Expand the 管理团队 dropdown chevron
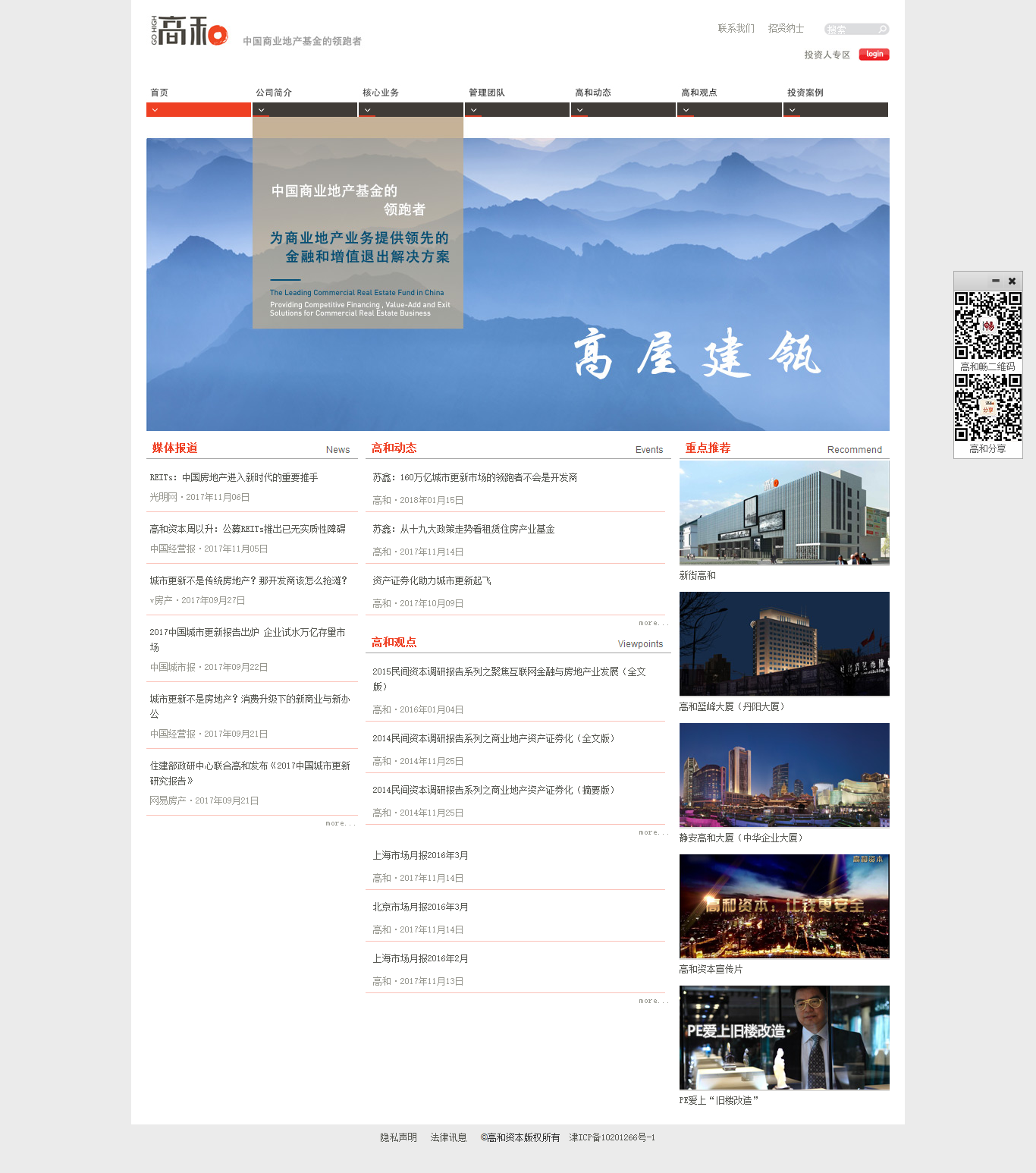This screenshot has width=1036, height=1173. pyautogui.click(x=473, y=110)
